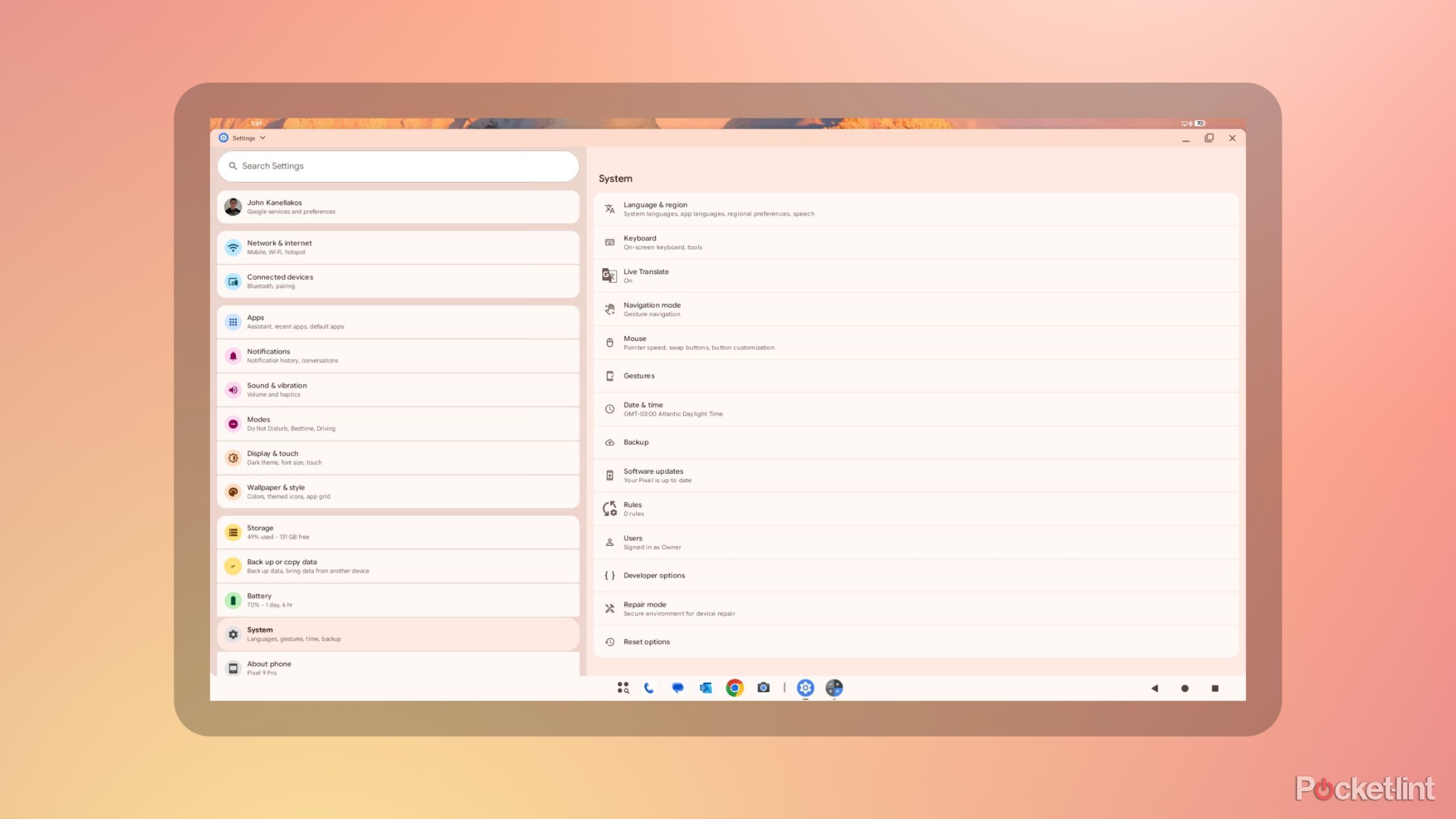Click 'Language & region' text

(x=655, y=205)
